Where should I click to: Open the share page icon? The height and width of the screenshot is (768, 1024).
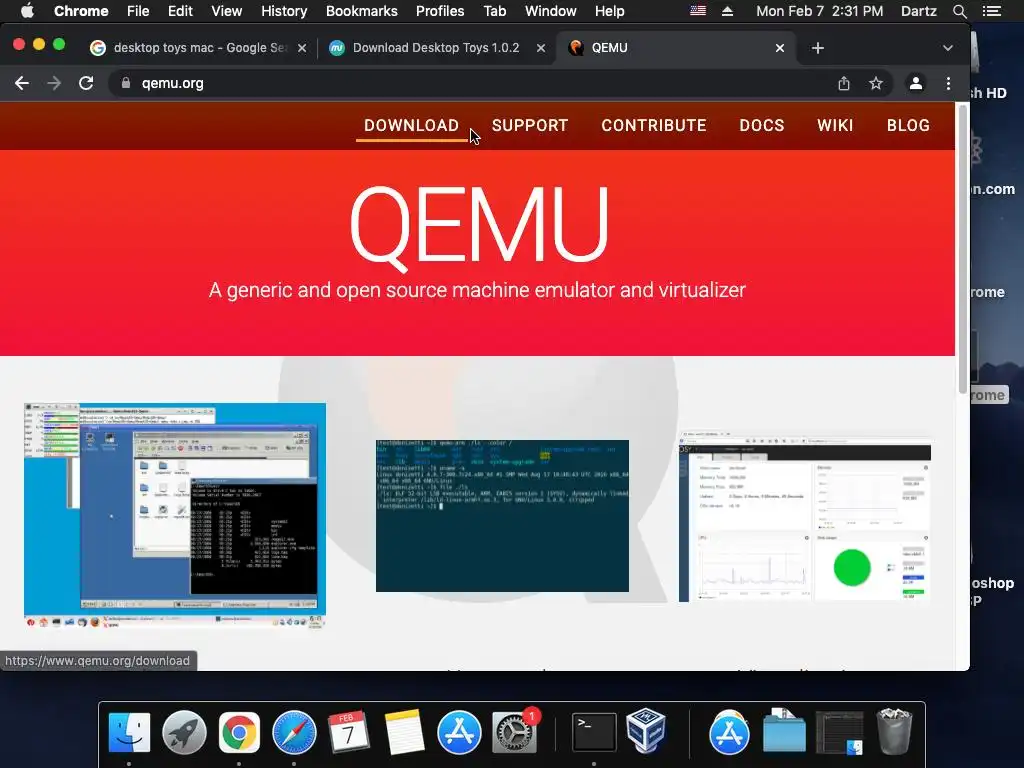844,83
